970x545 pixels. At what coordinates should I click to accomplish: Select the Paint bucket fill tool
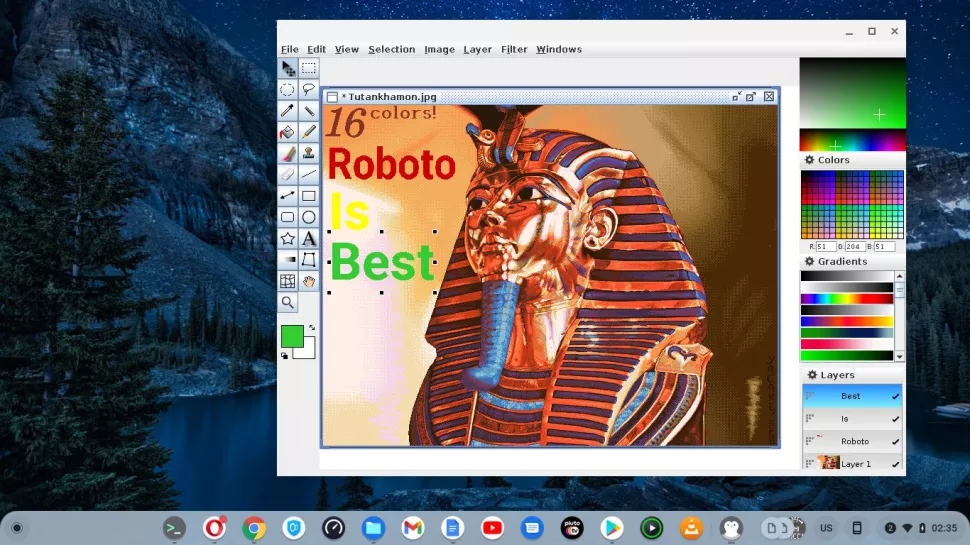pyautogui.click(x=288, y=132)
